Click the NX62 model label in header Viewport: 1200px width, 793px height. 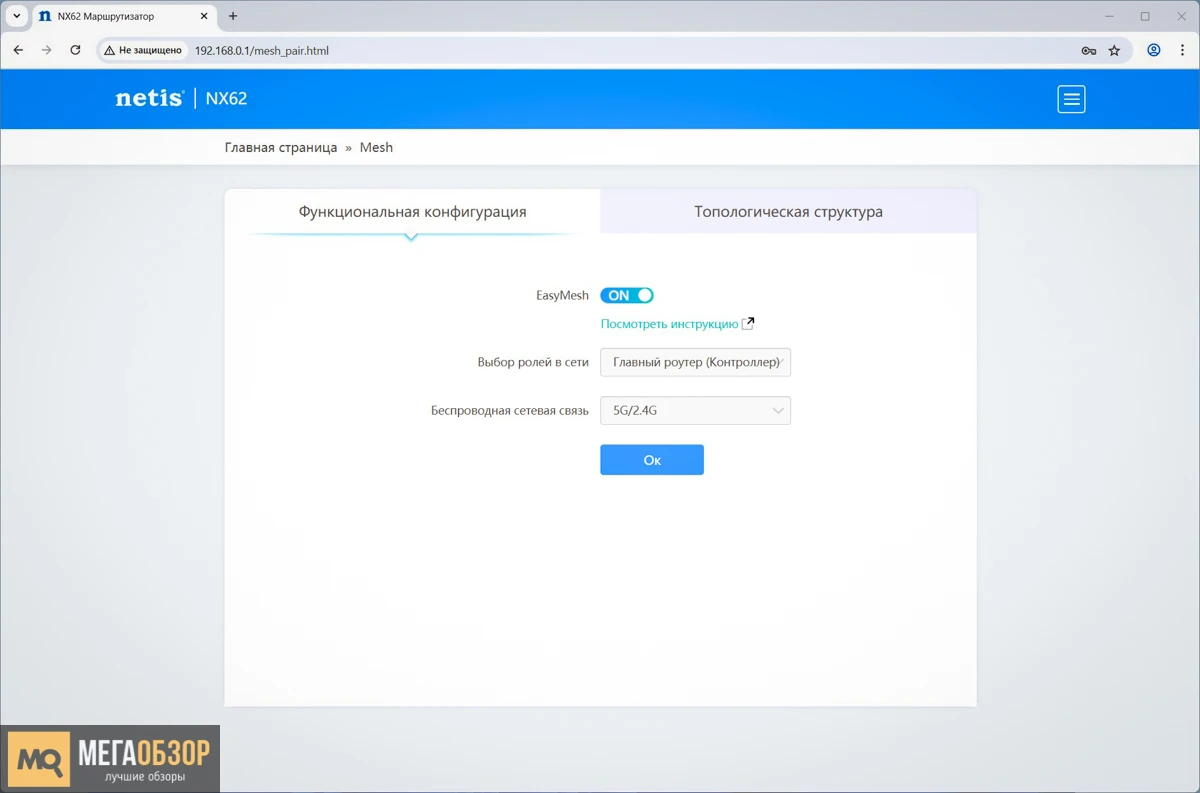tap(226, 98)
